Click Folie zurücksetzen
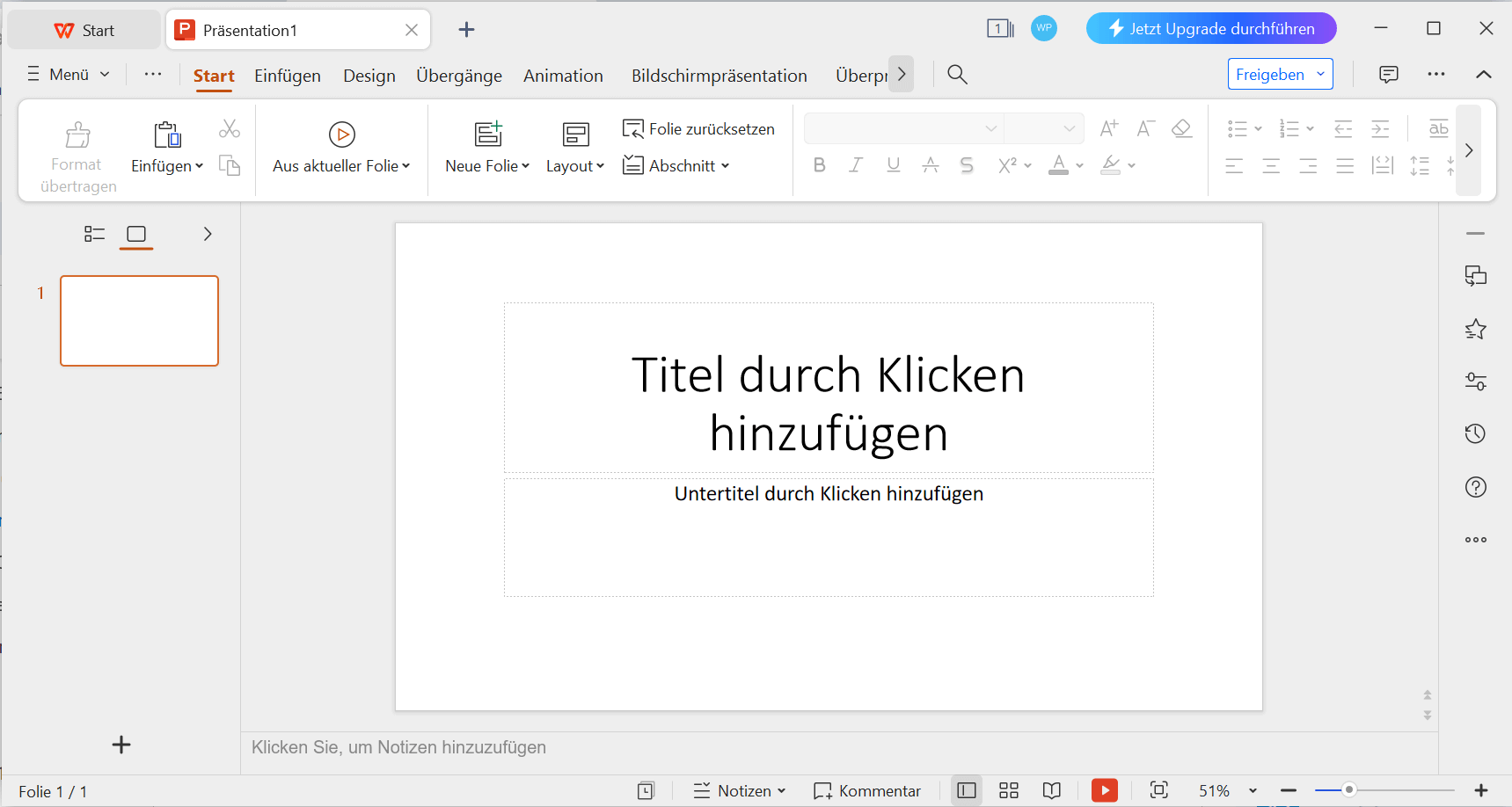 698,128
